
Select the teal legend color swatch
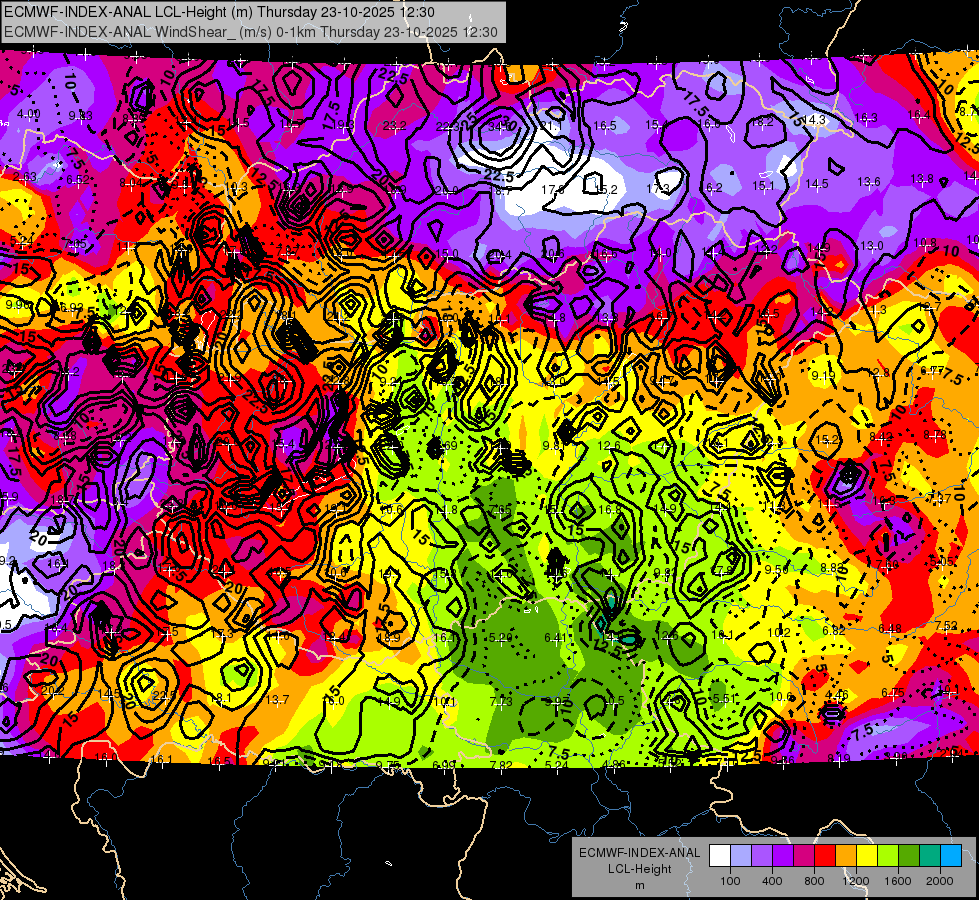coord(930,856)
